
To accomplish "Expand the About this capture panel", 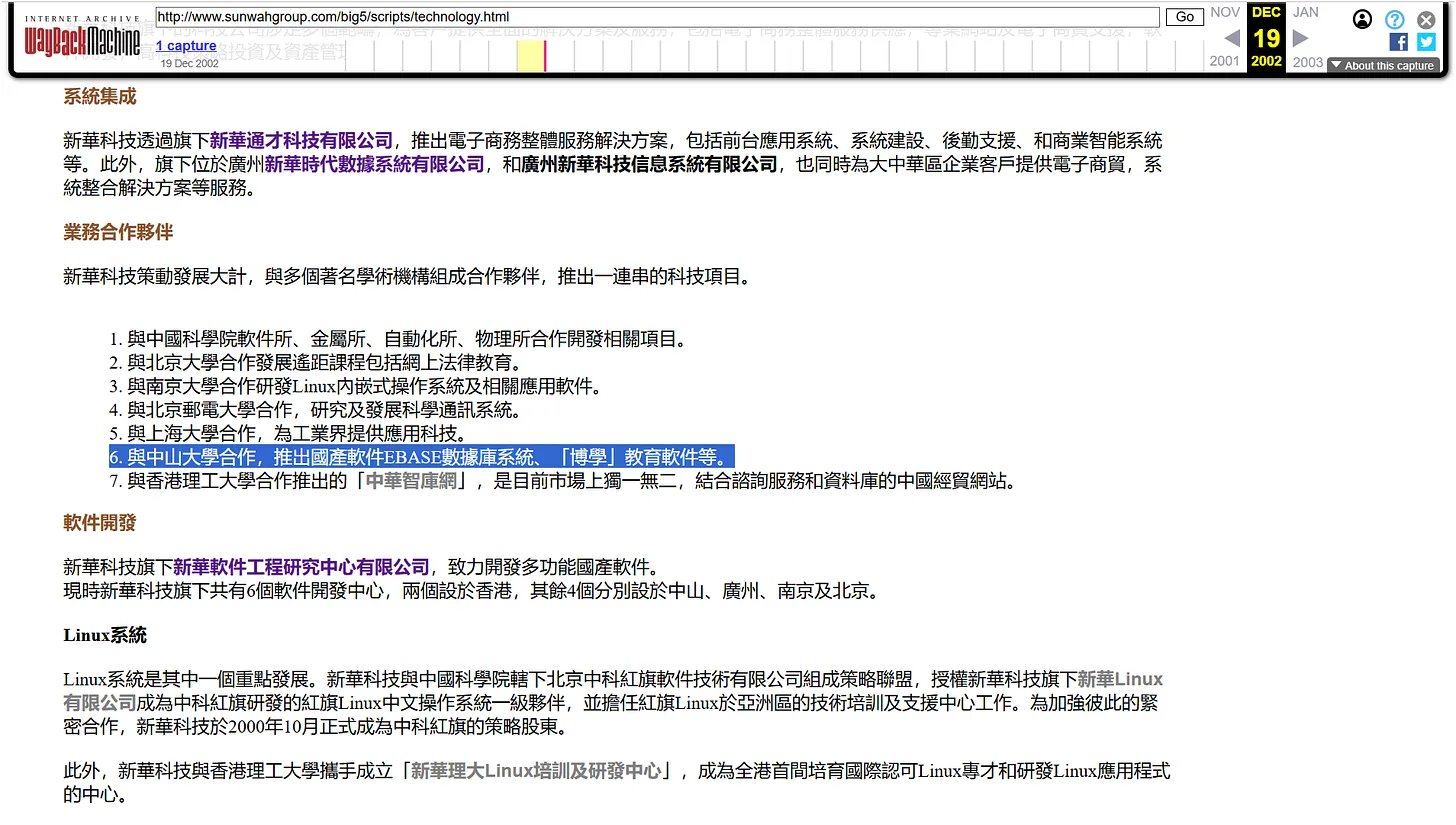I will pyautogui.click(x=1383, y=65).
